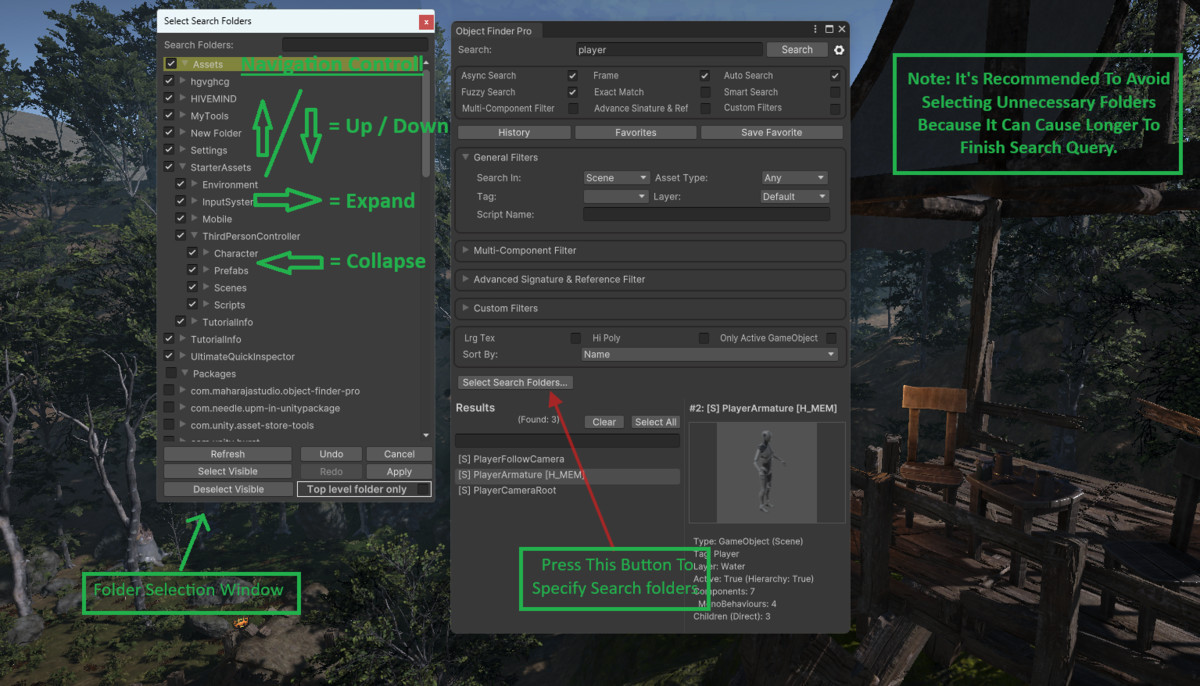This screenshot has height=686, width=1200.
Task: Toggle the Top level folder only option
Action: 363,489
